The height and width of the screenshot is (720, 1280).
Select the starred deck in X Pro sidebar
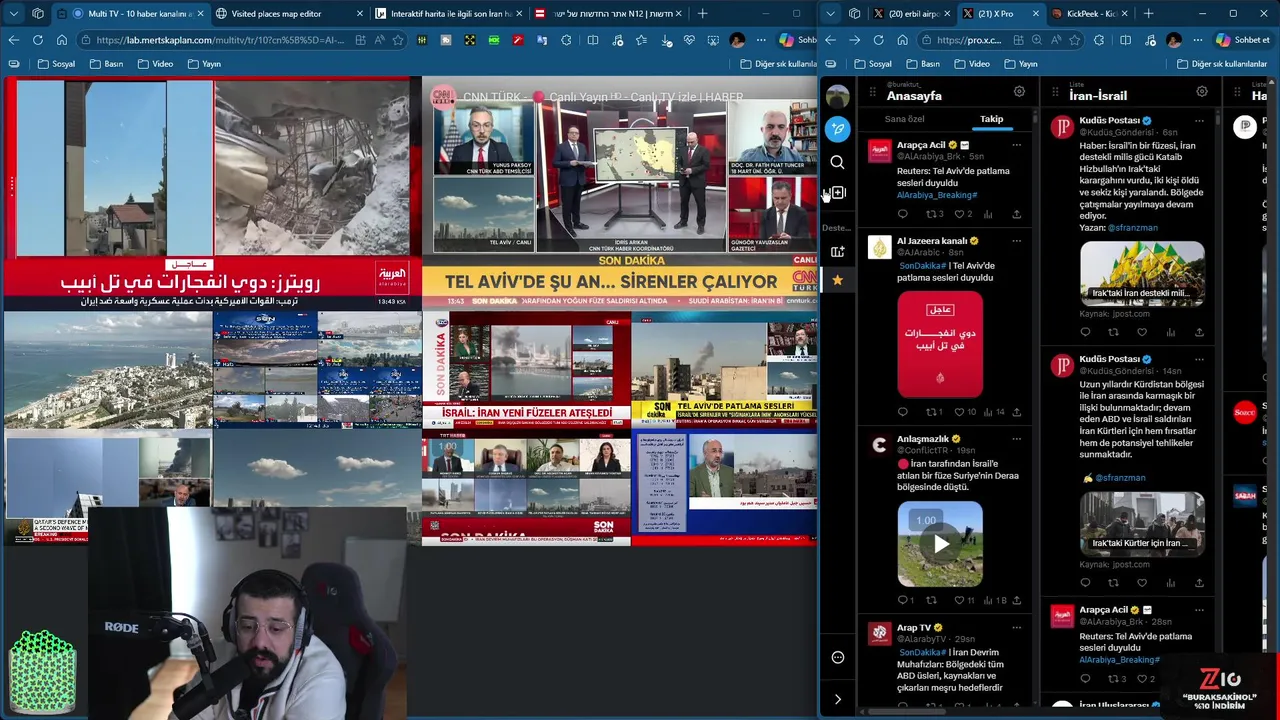pos(838,281)
